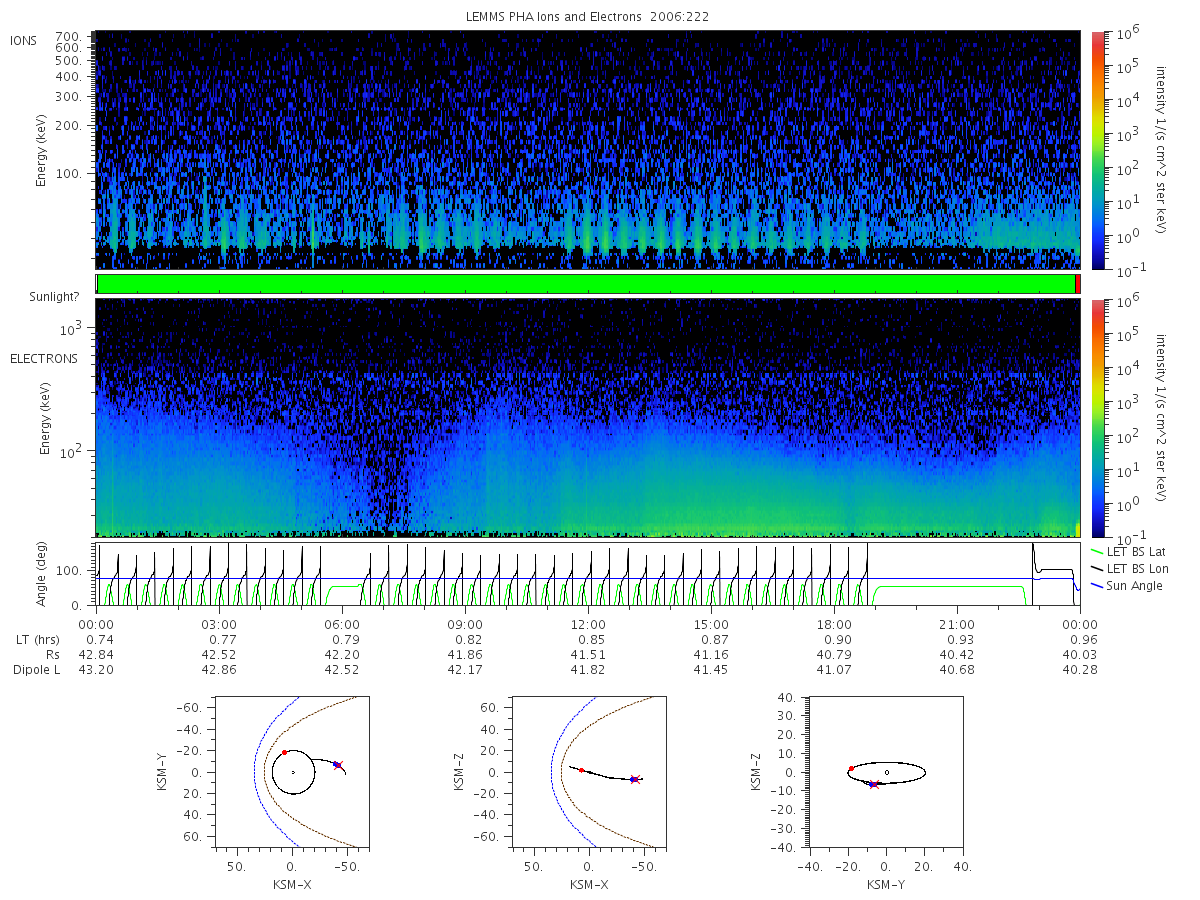Select the Rs value 40.03
This screenshot has height=900, width=1200.
pyautogui.click(x=1080, y=654)
